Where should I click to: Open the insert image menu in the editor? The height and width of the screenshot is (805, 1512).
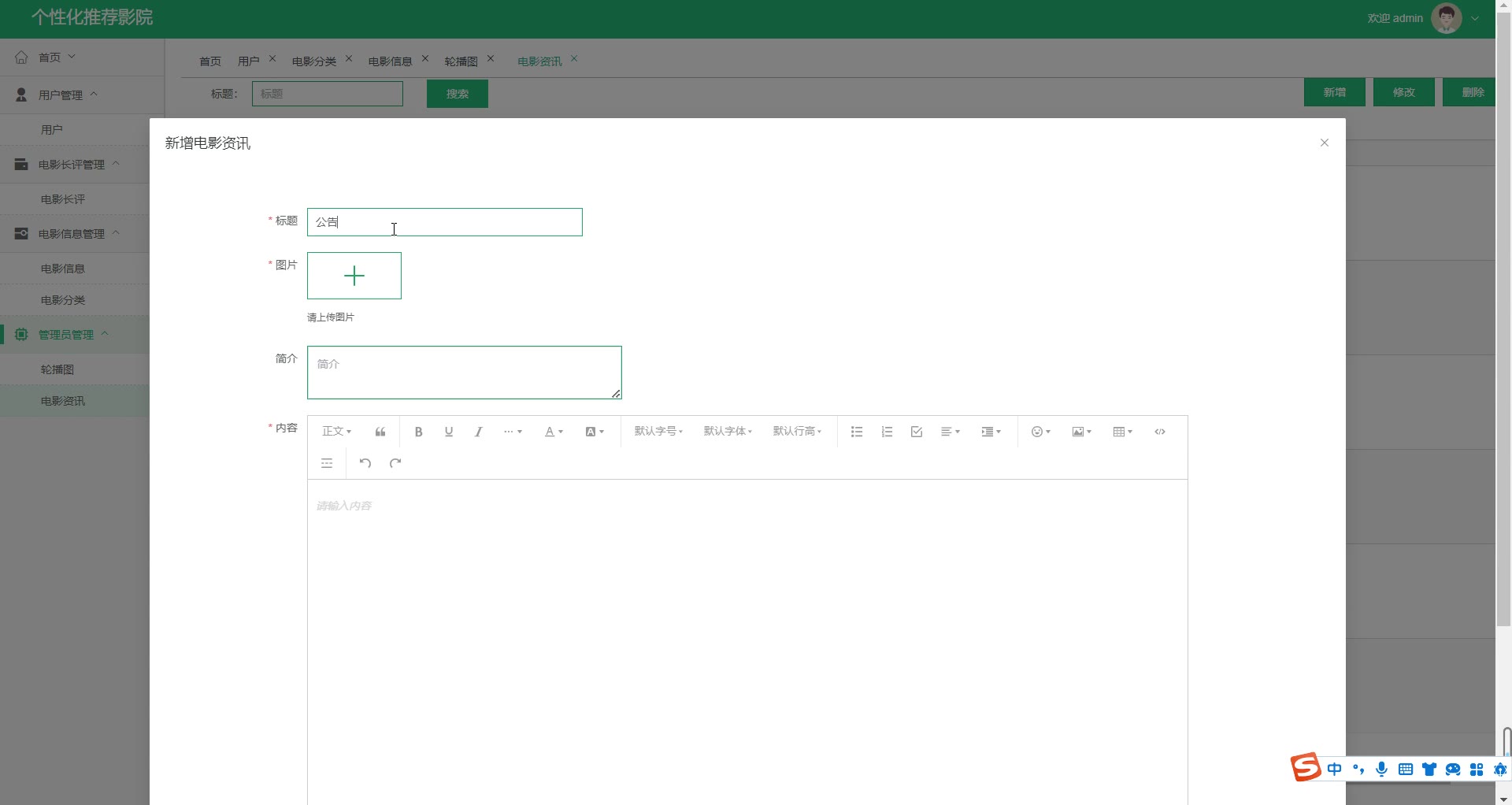click(x=1082, y=432)
